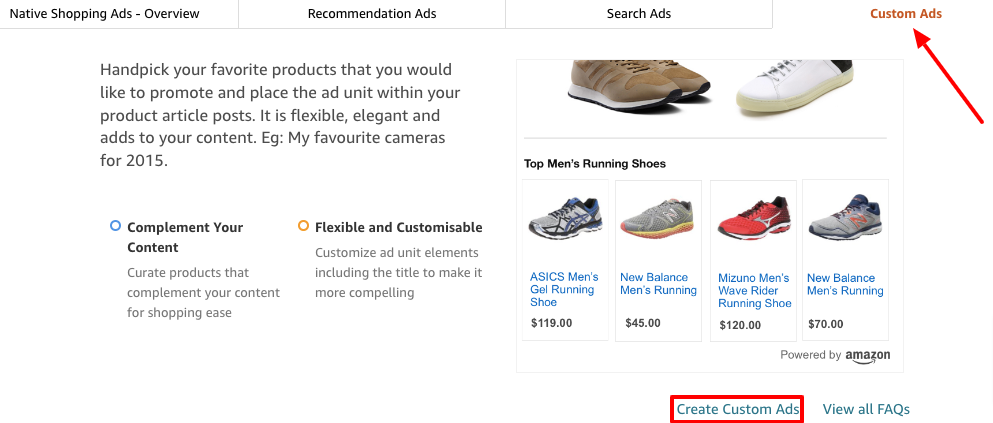Open the New Balance link above $45.00
This screenshot has width=993, height=423.
click(658, 284)
